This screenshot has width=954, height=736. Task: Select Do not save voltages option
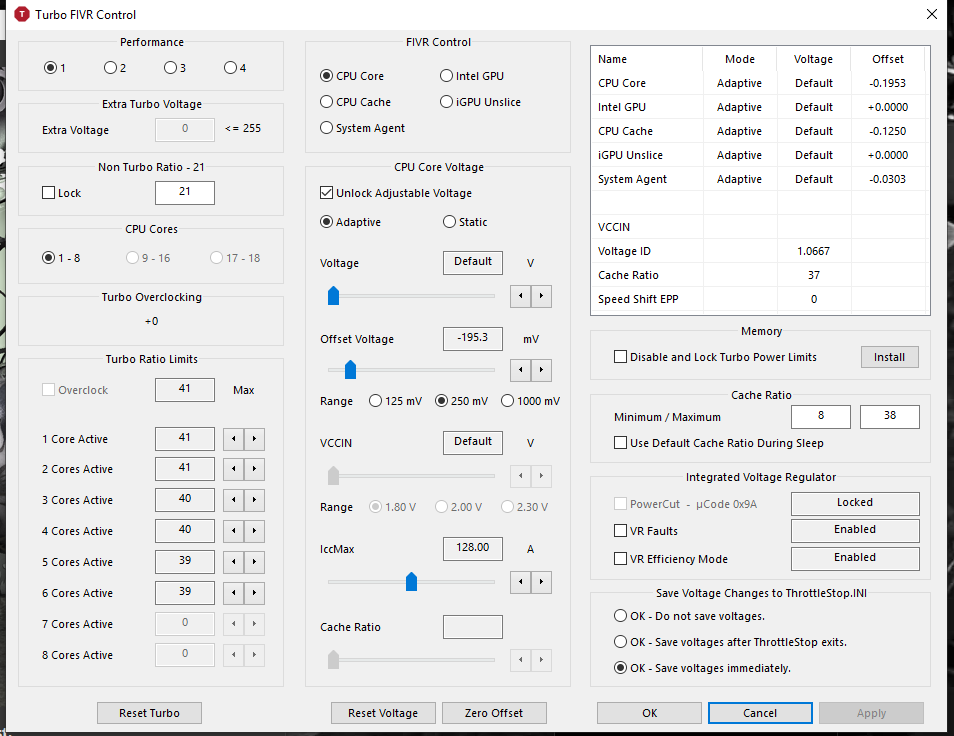click(x=689, y=616)
